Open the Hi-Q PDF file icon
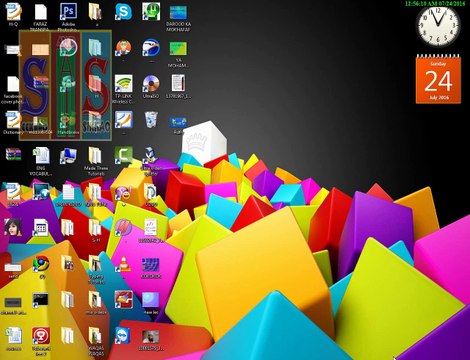The width and height of the screenshot is (470, 360). (x=13, y=12)
